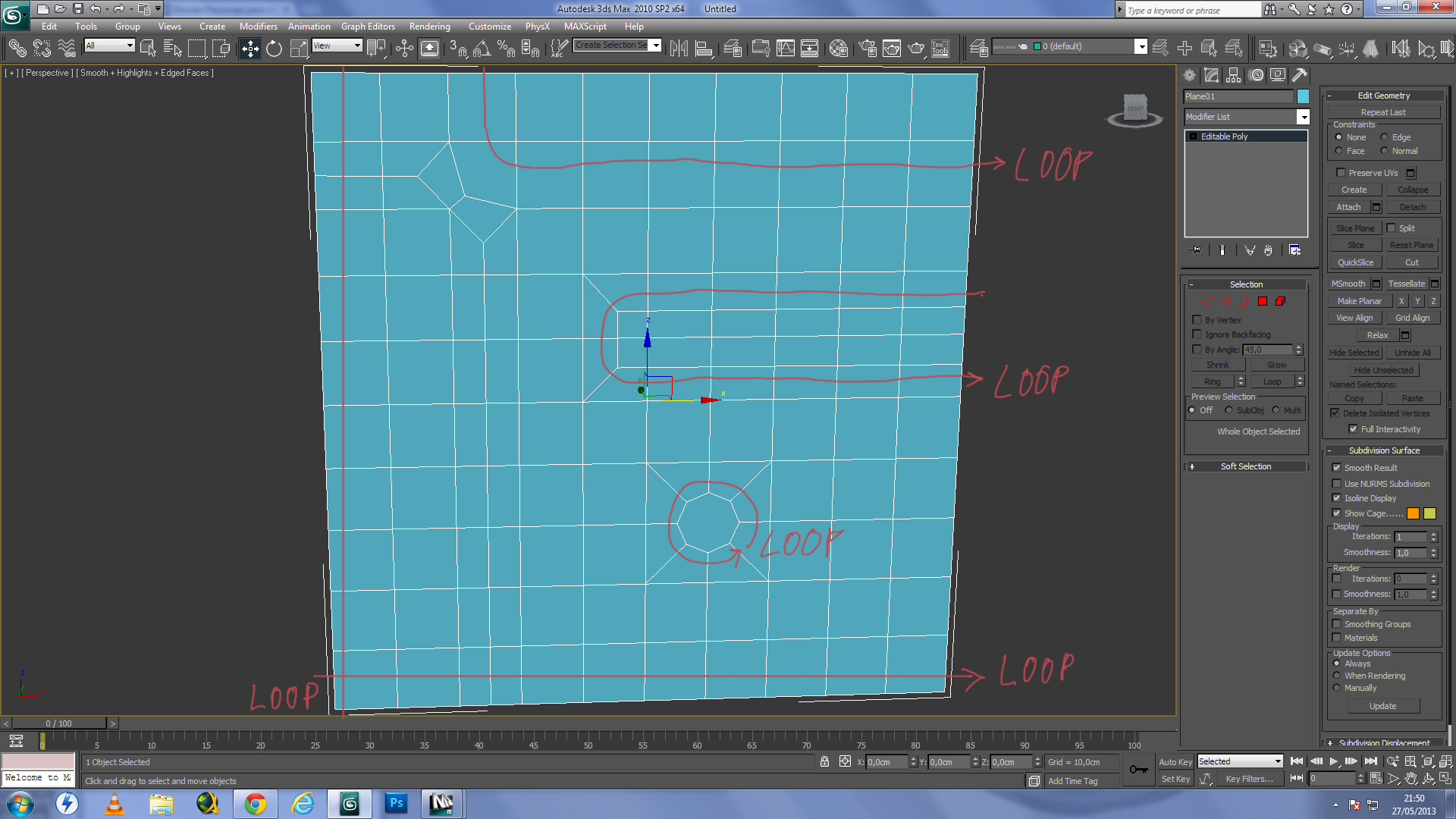The width and height of the screenshot is (1456, 819).
Task: Click the Tessellate button
Action: coord(1406,284)
